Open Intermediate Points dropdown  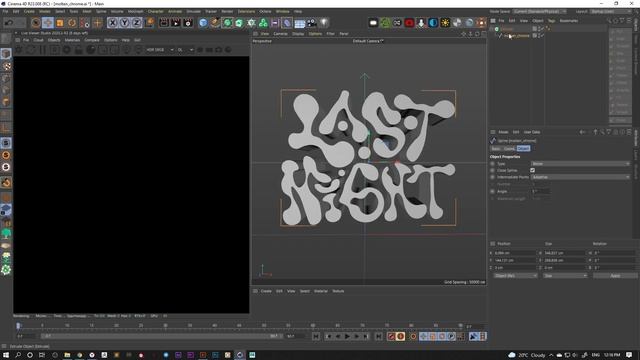click(x=580, y=177)
